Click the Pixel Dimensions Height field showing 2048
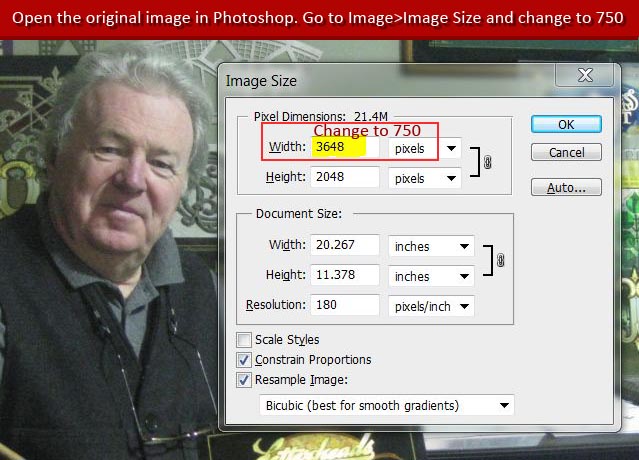Viewport: 639px width, 460px height. click(345, 177)
